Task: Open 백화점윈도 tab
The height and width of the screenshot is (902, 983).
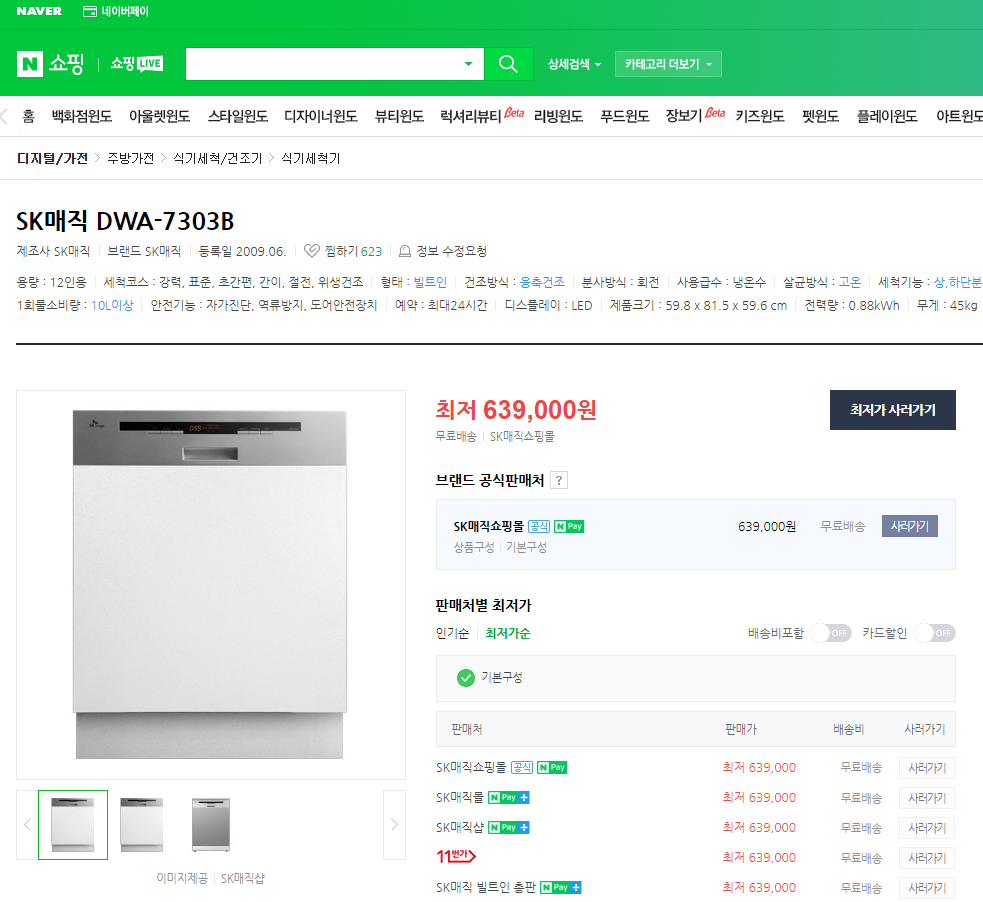Action: [x=81, y=117]
